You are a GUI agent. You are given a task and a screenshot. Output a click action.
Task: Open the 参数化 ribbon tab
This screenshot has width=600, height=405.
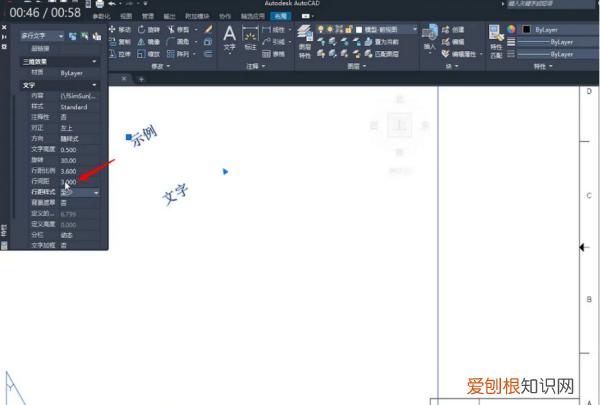[x=101, y=16]
